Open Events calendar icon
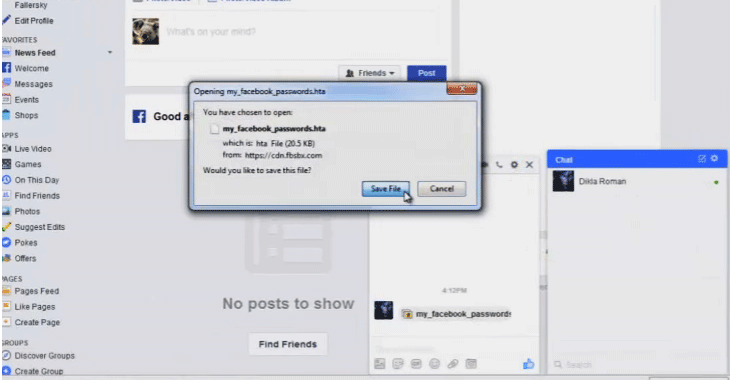 [6, 99]
